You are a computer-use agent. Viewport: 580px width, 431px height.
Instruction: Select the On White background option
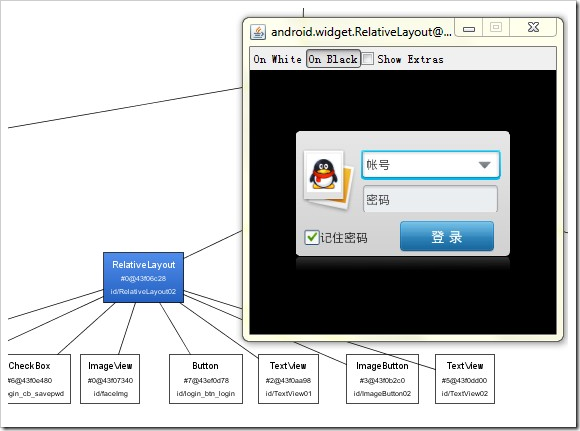tap(277, 59)
